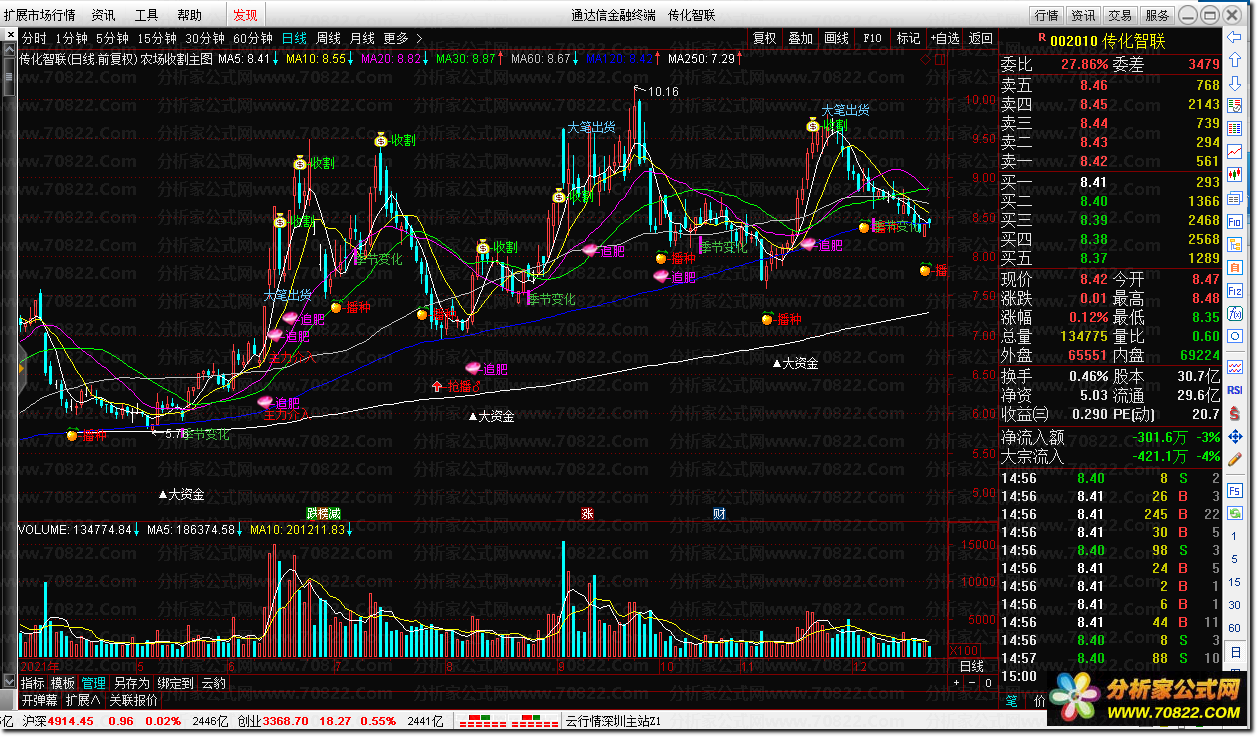
Task: Switch to 1分钟 period
Action: click(71, 38)
